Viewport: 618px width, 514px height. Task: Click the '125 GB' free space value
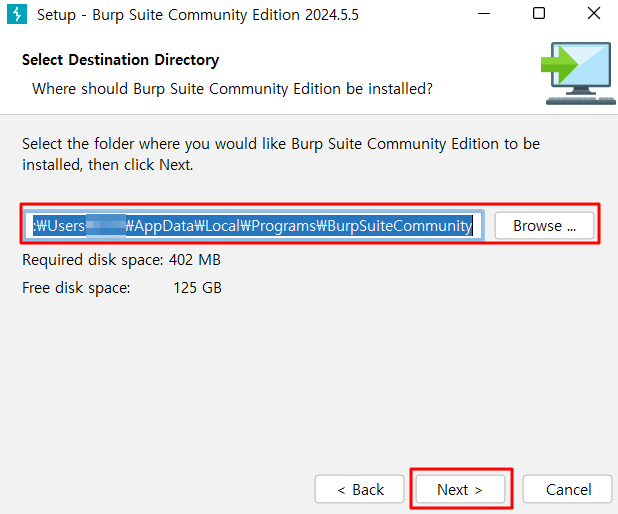click(x=197, y=288)
